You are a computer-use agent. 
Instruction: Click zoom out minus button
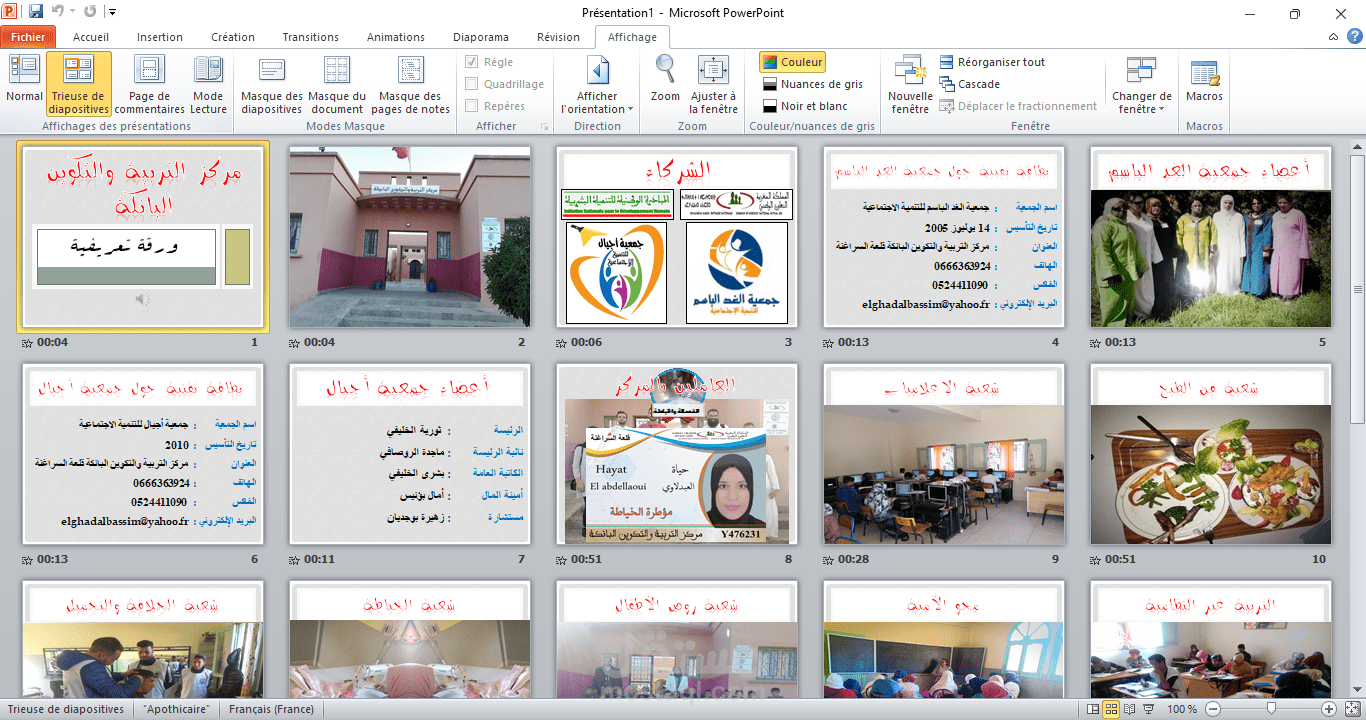(x=1213, y=709)
